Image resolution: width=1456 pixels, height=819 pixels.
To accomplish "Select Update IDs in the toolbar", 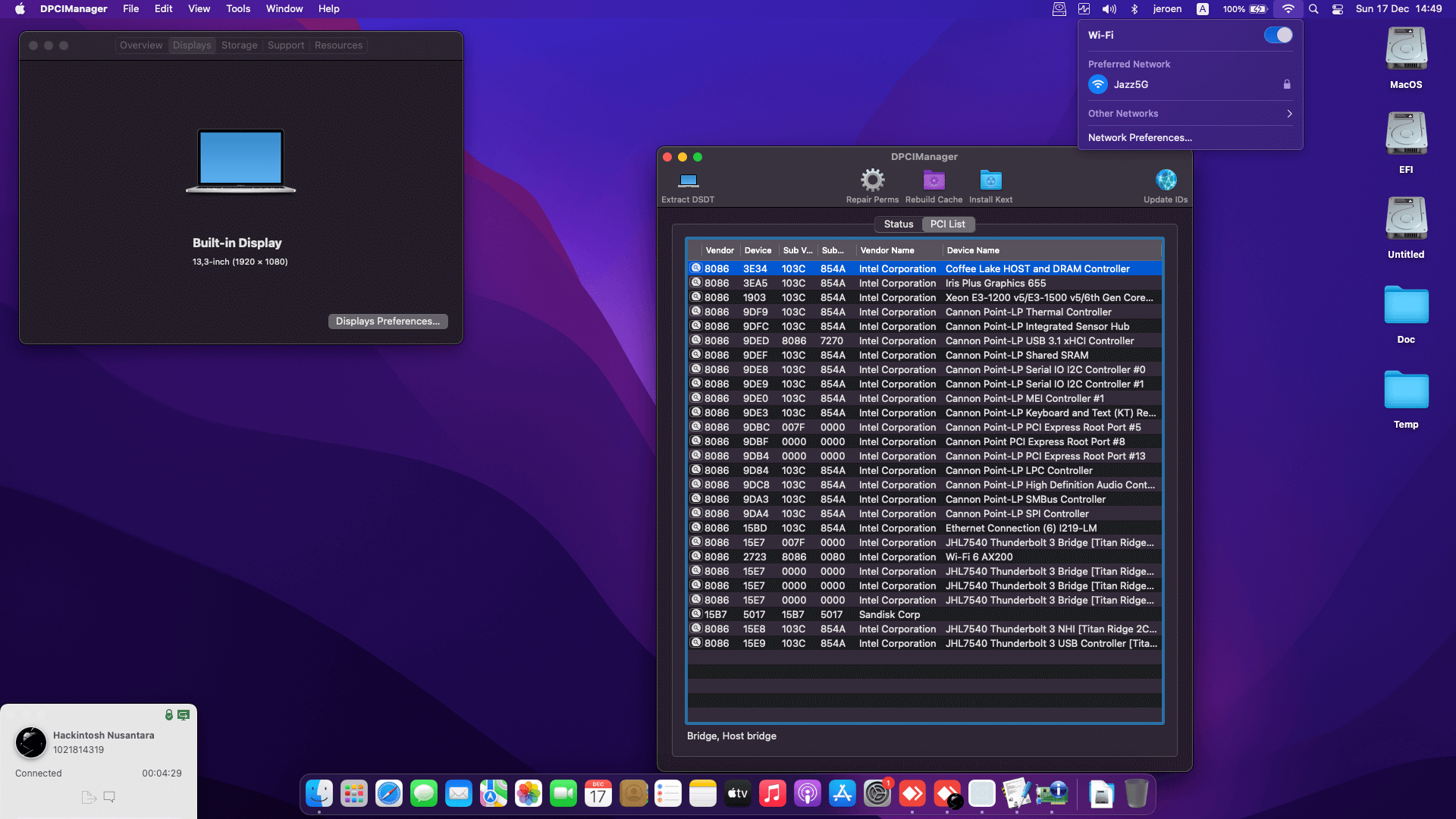I will click(x=1165, y=184).
